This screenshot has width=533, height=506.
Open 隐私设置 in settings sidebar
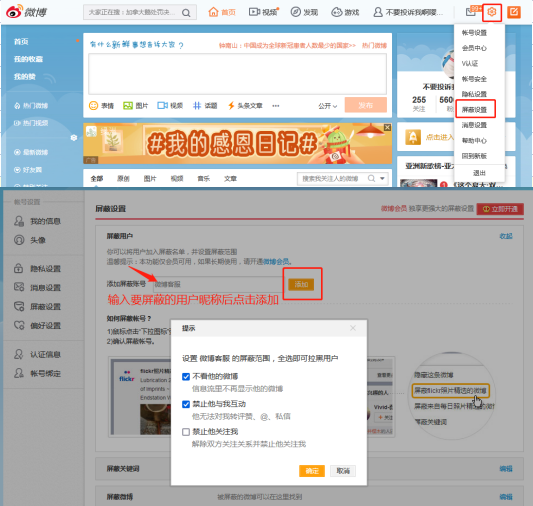pyautogui.click(x=37, y=268)
